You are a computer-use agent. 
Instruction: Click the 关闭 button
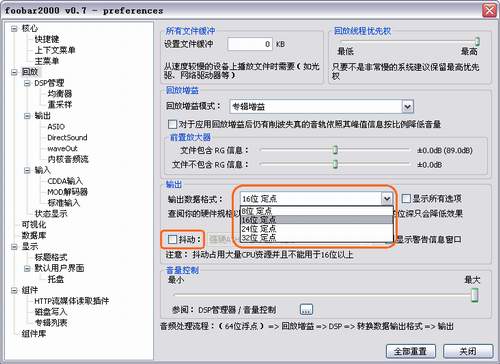[468, 351]
